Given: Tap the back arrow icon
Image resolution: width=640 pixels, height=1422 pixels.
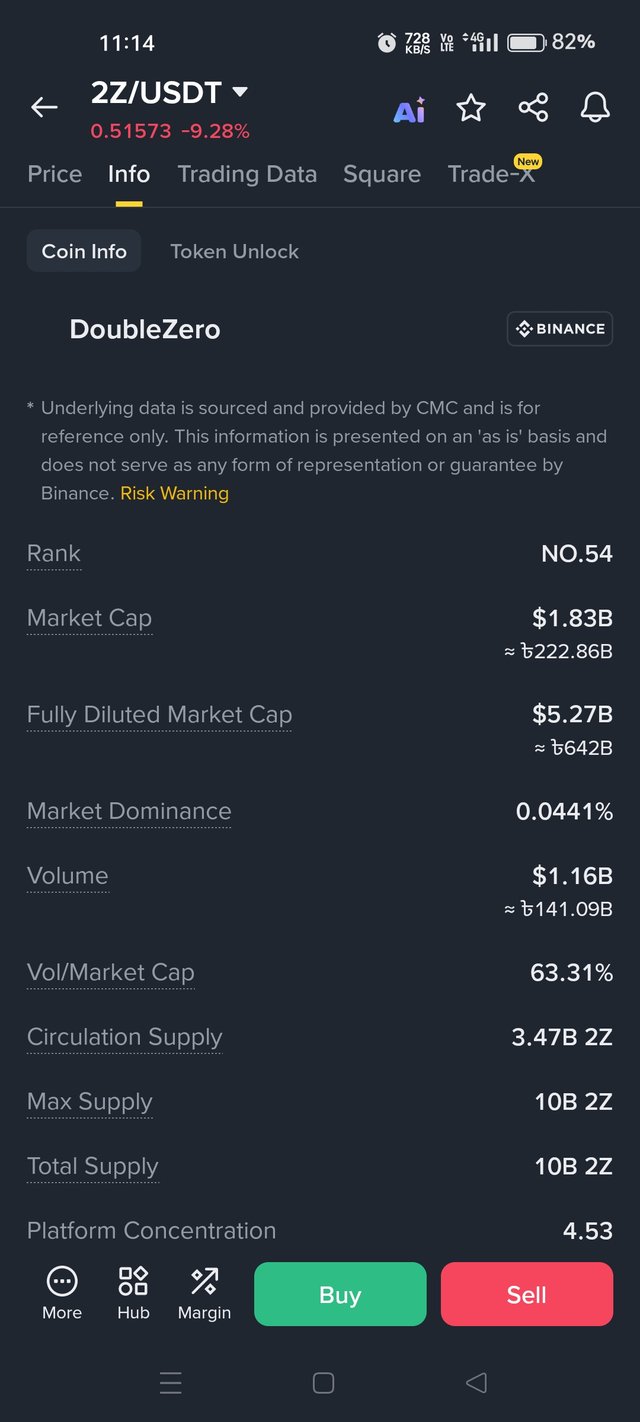Looking at the screenshot, I should point(44,108).
